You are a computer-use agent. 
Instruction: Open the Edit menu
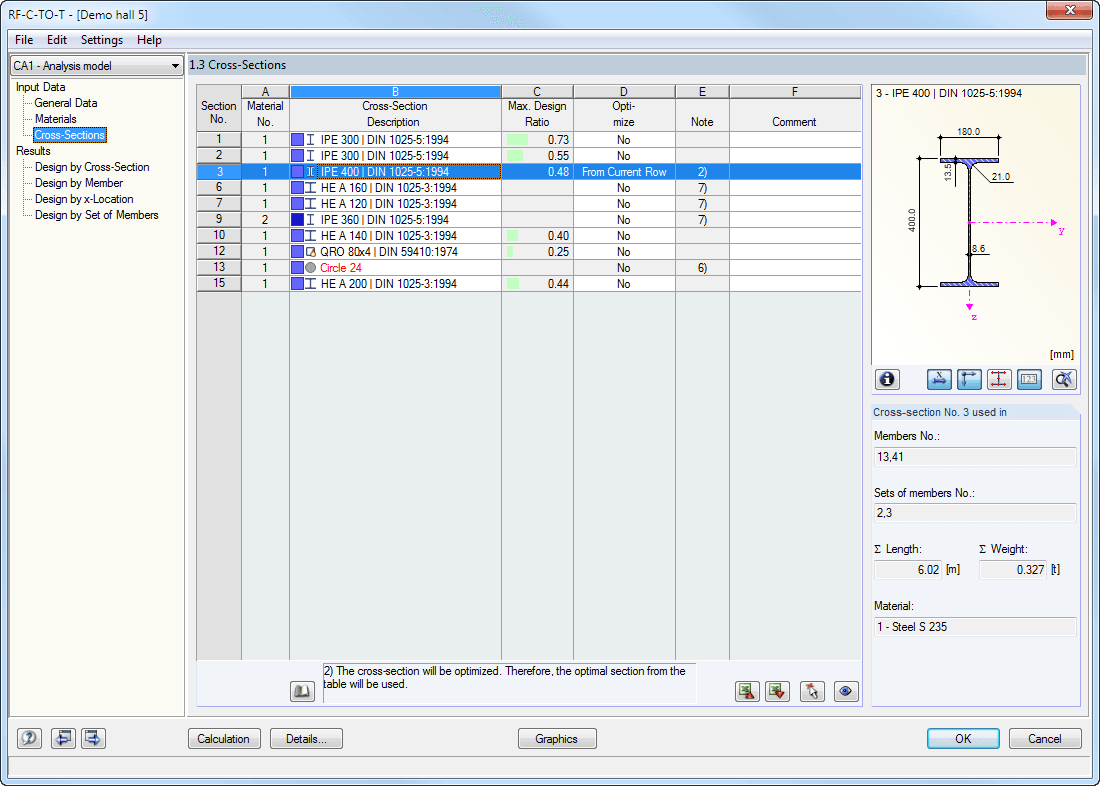point(57,40)
